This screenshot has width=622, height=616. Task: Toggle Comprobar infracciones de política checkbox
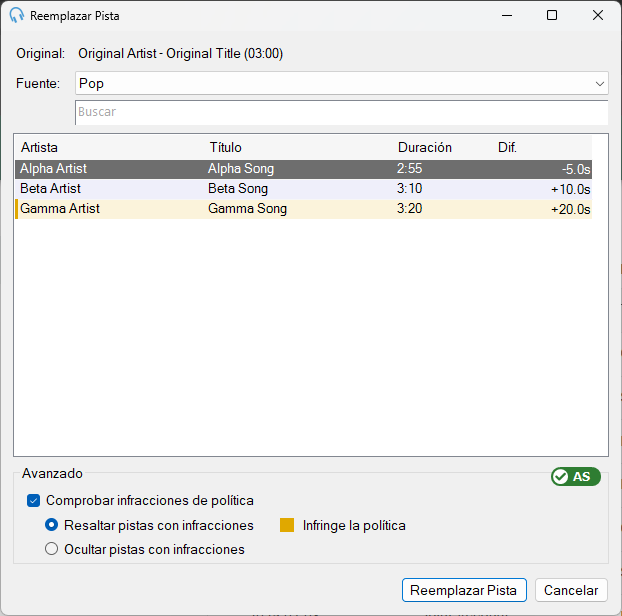click(x=34, y=501)
